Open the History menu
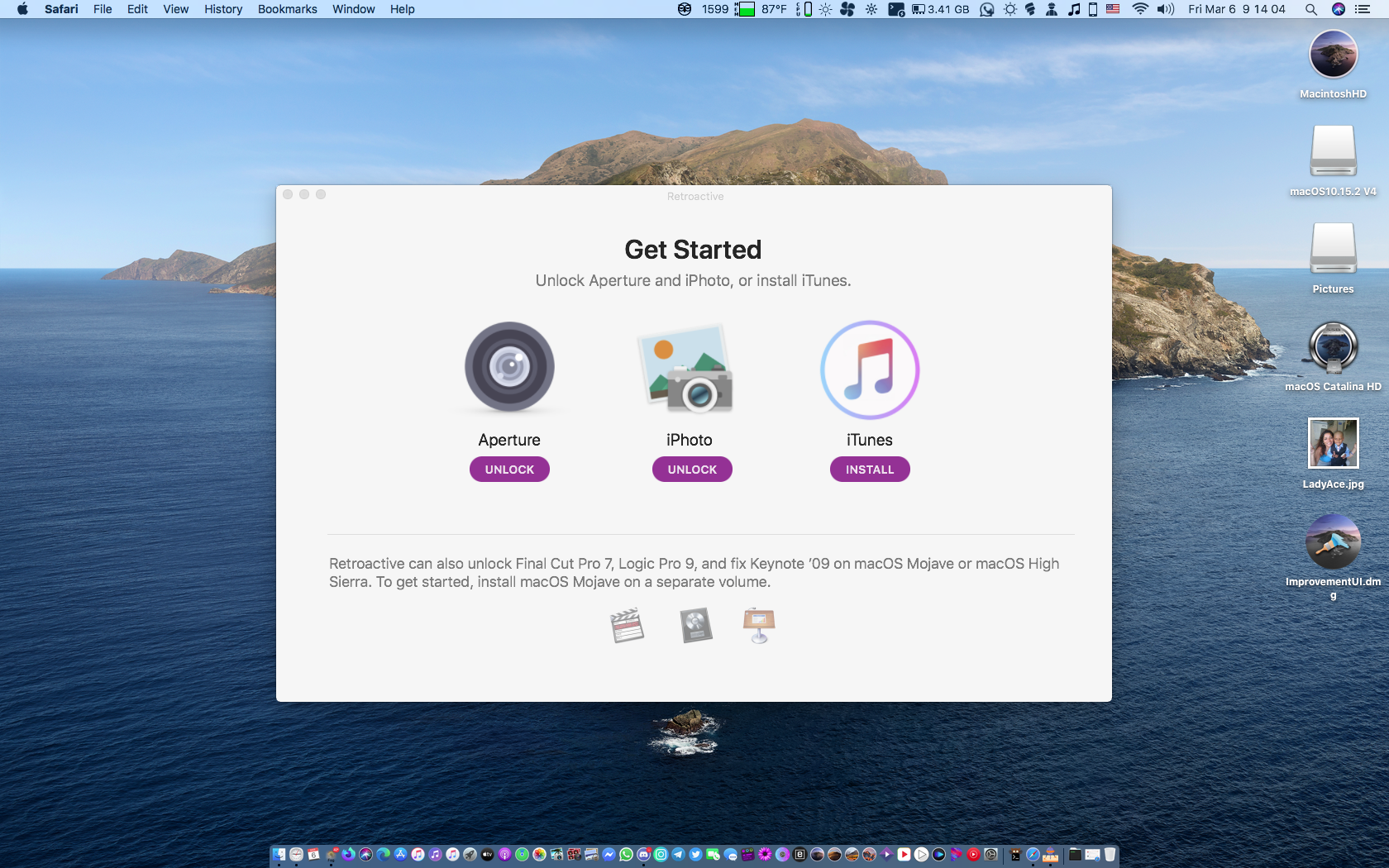The width and height of the screenshot is (1389, 868). coord(223,9)
